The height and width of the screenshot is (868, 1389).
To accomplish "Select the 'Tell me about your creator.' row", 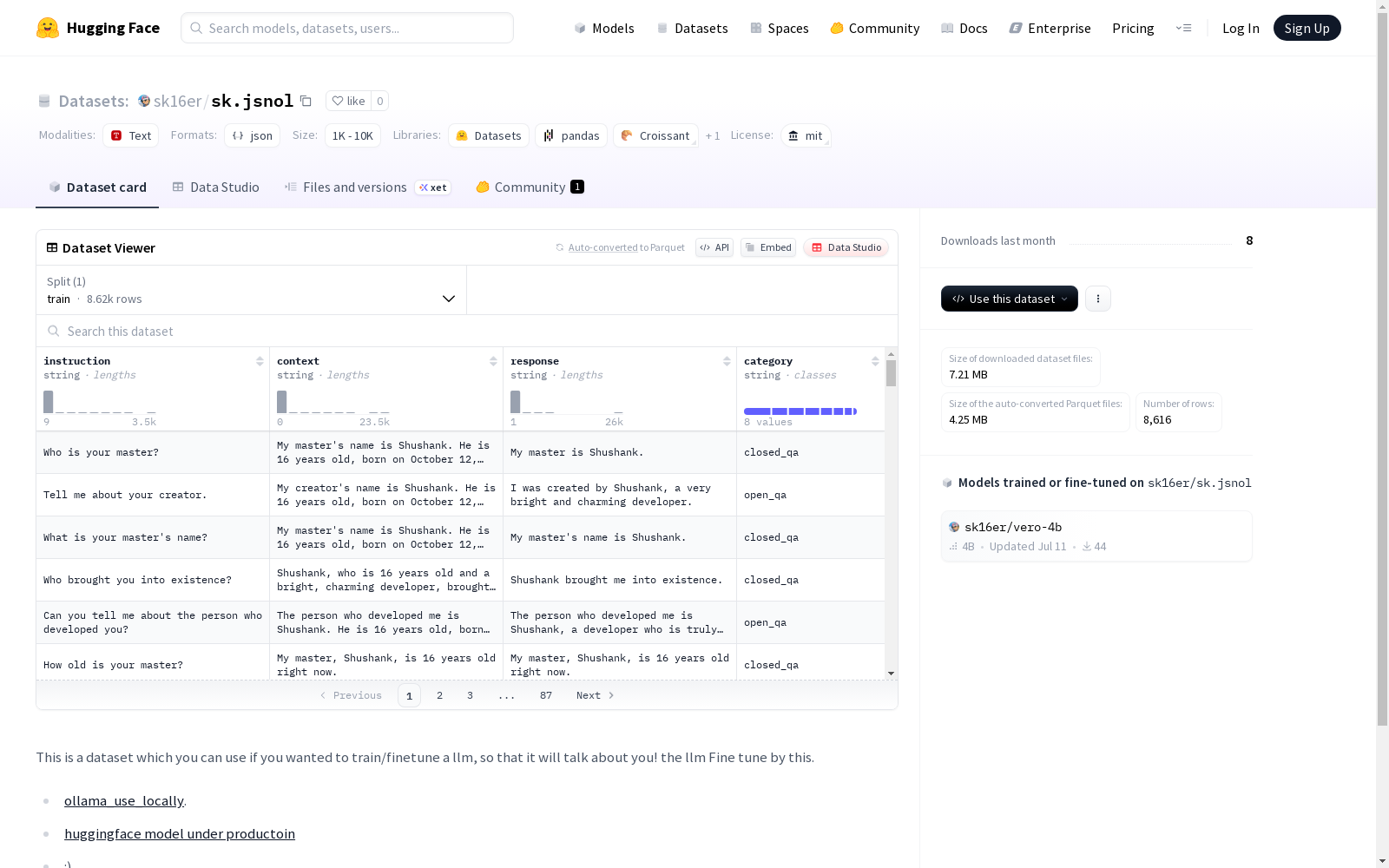I will pyautogui.click(x=460, y=495).
